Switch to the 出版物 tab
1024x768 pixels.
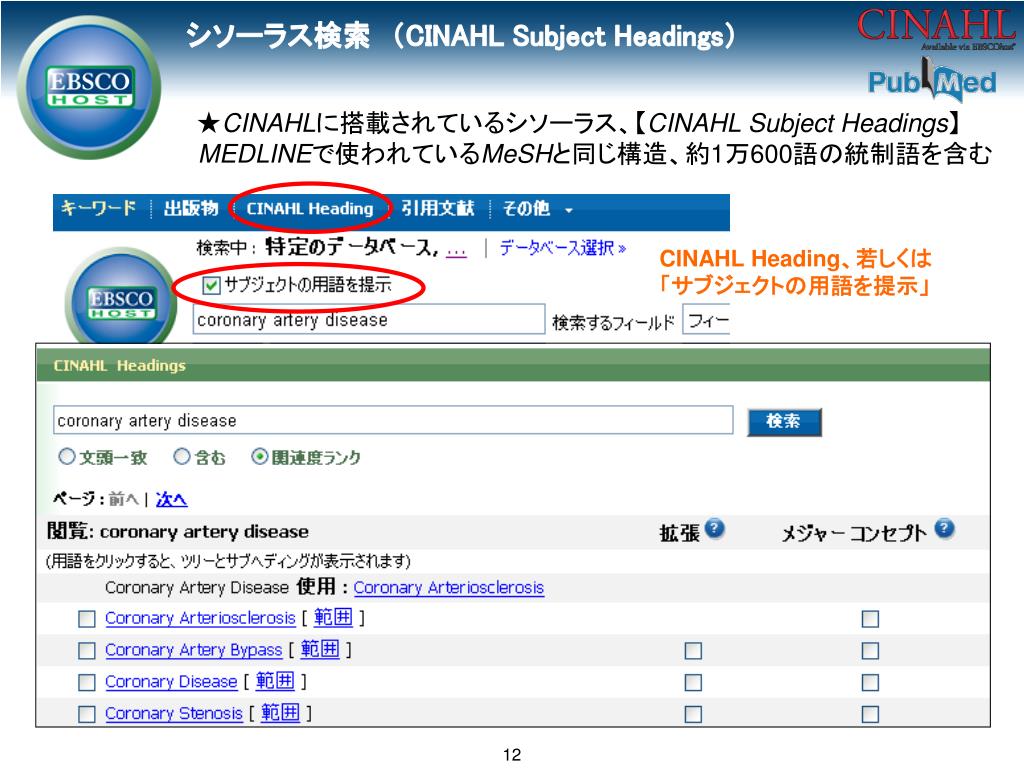(x=191, y=208)
